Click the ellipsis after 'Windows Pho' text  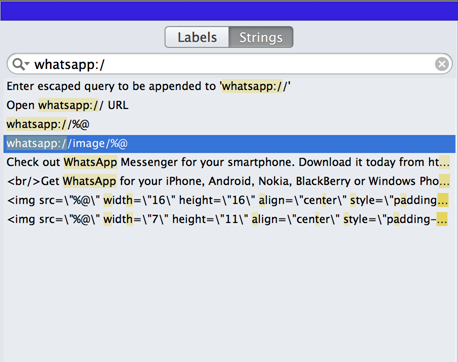point(444,181)
